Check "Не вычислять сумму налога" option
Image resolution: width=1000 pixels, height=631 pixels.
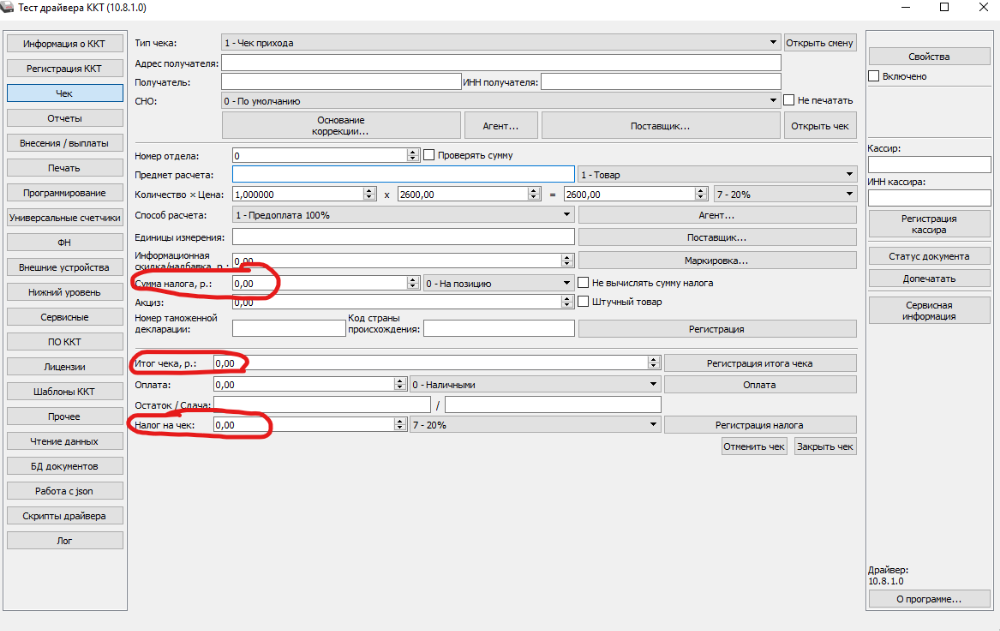pos(584,283)
